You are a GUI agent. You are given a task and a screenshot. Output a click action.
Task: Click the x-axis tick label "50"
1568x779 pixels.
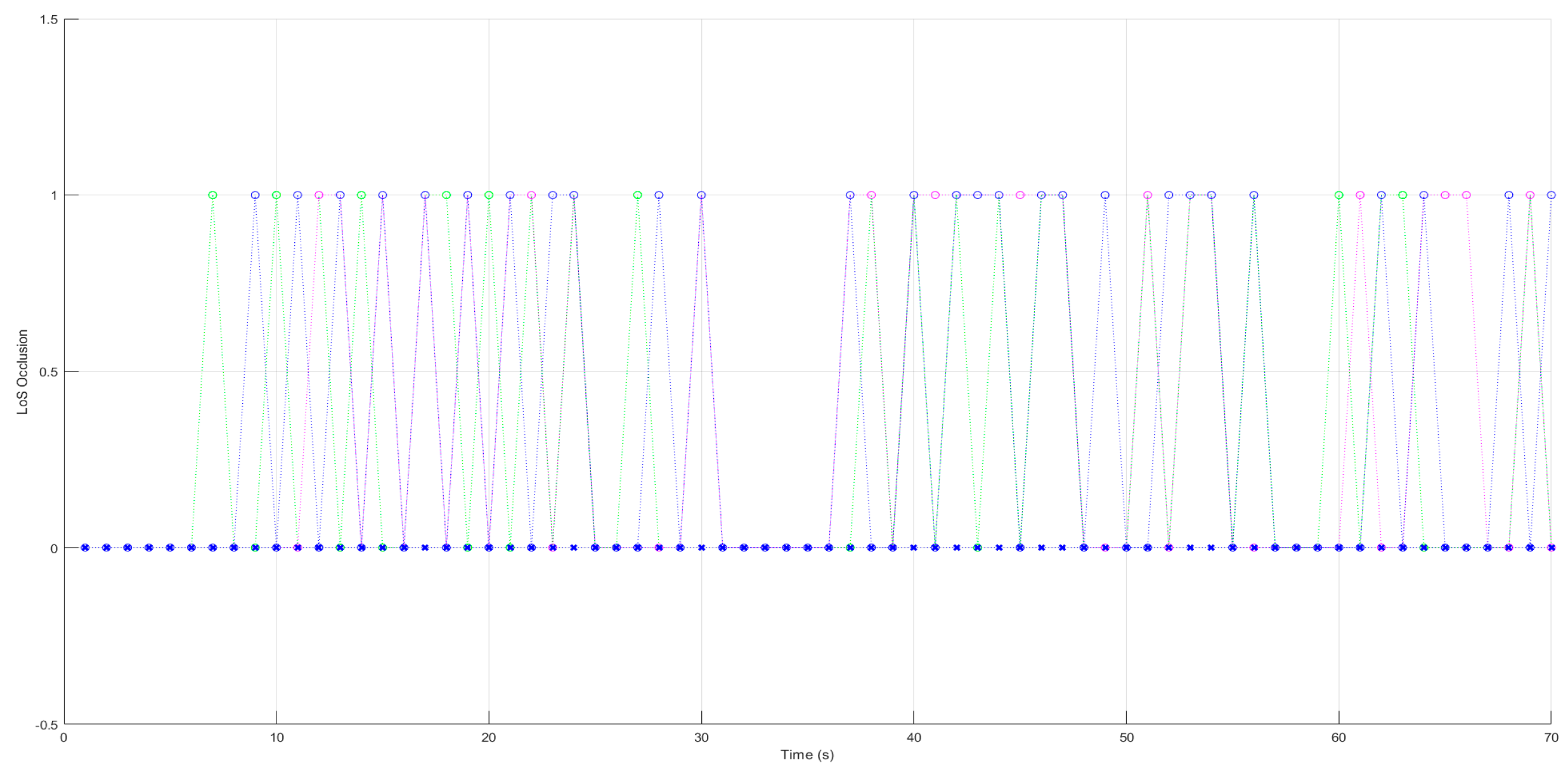coord(1126,737)
